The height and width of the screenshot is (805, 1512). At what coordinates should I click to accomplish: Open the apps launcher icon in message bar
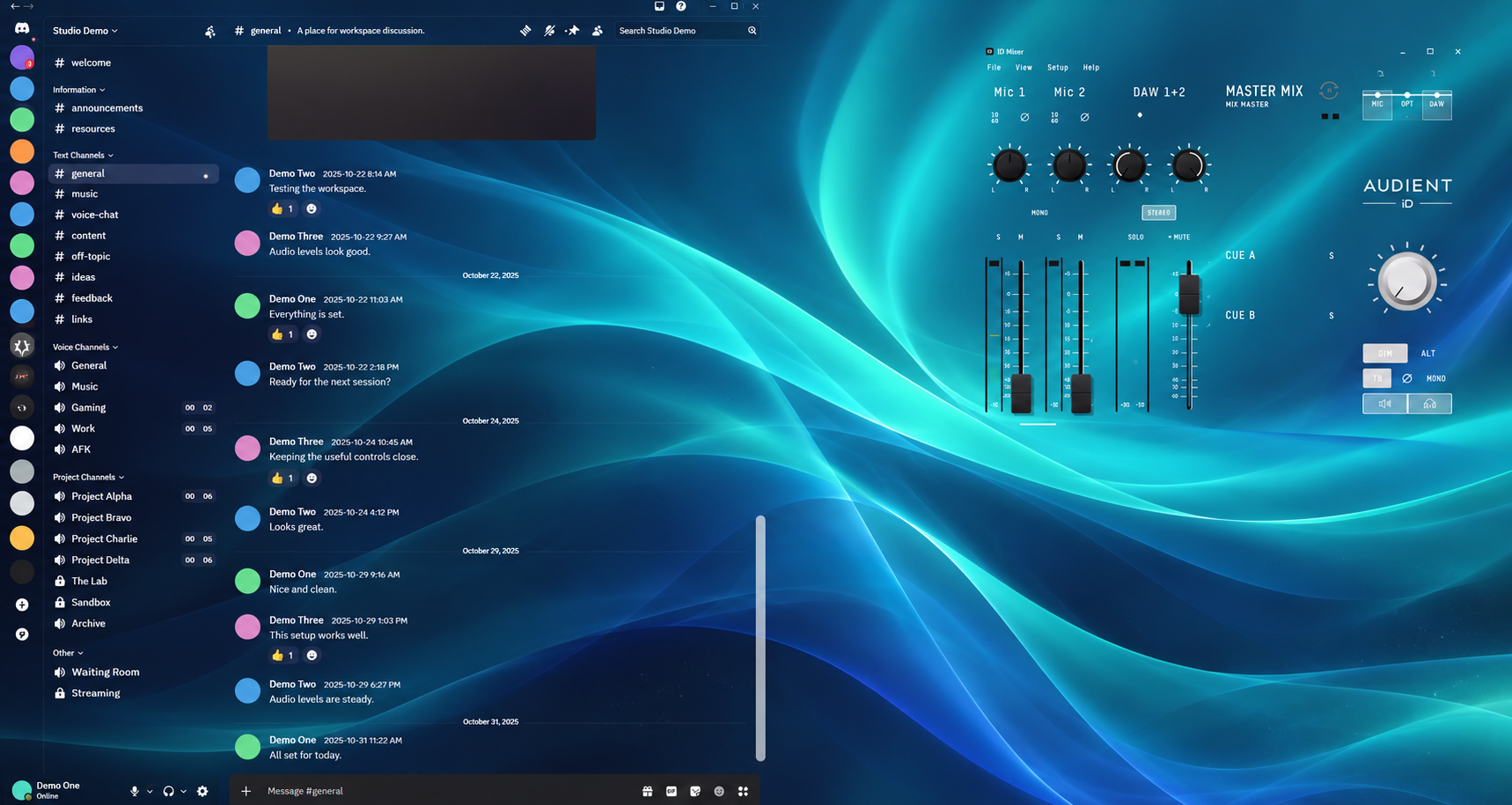coord(743,791)
